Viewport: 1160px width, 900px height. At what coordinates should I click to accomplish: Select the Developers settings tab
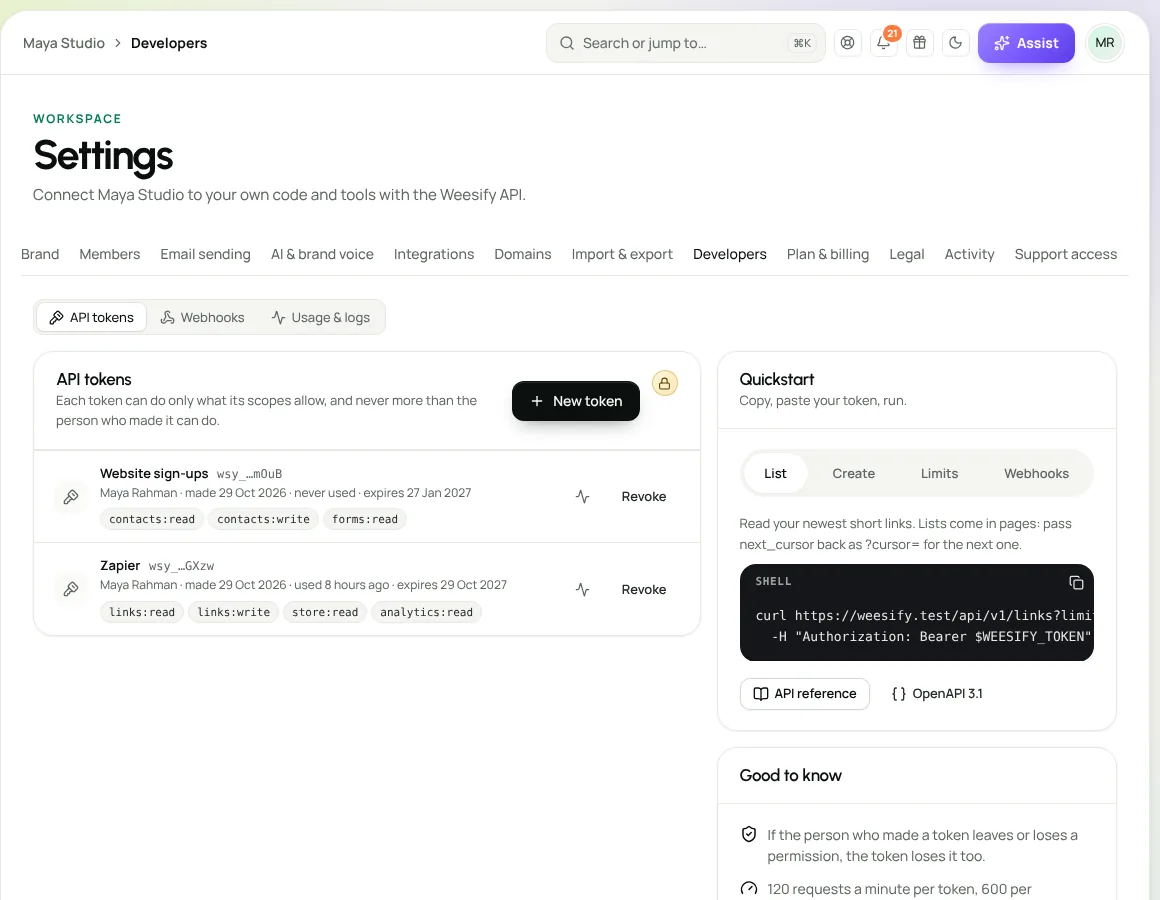click(x=729, y=254)
